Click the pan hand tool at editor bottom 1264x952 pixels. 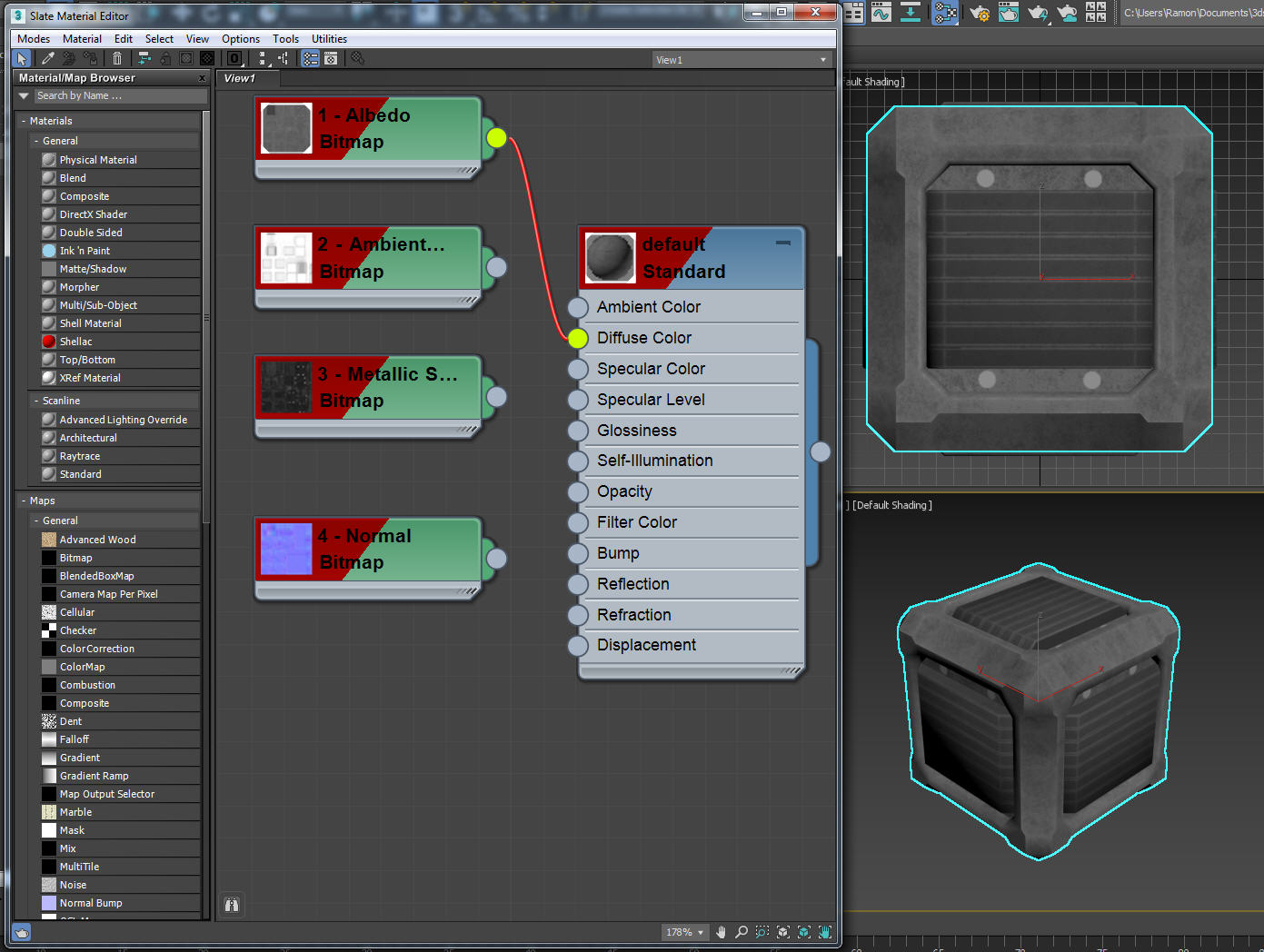coord(721,932)
